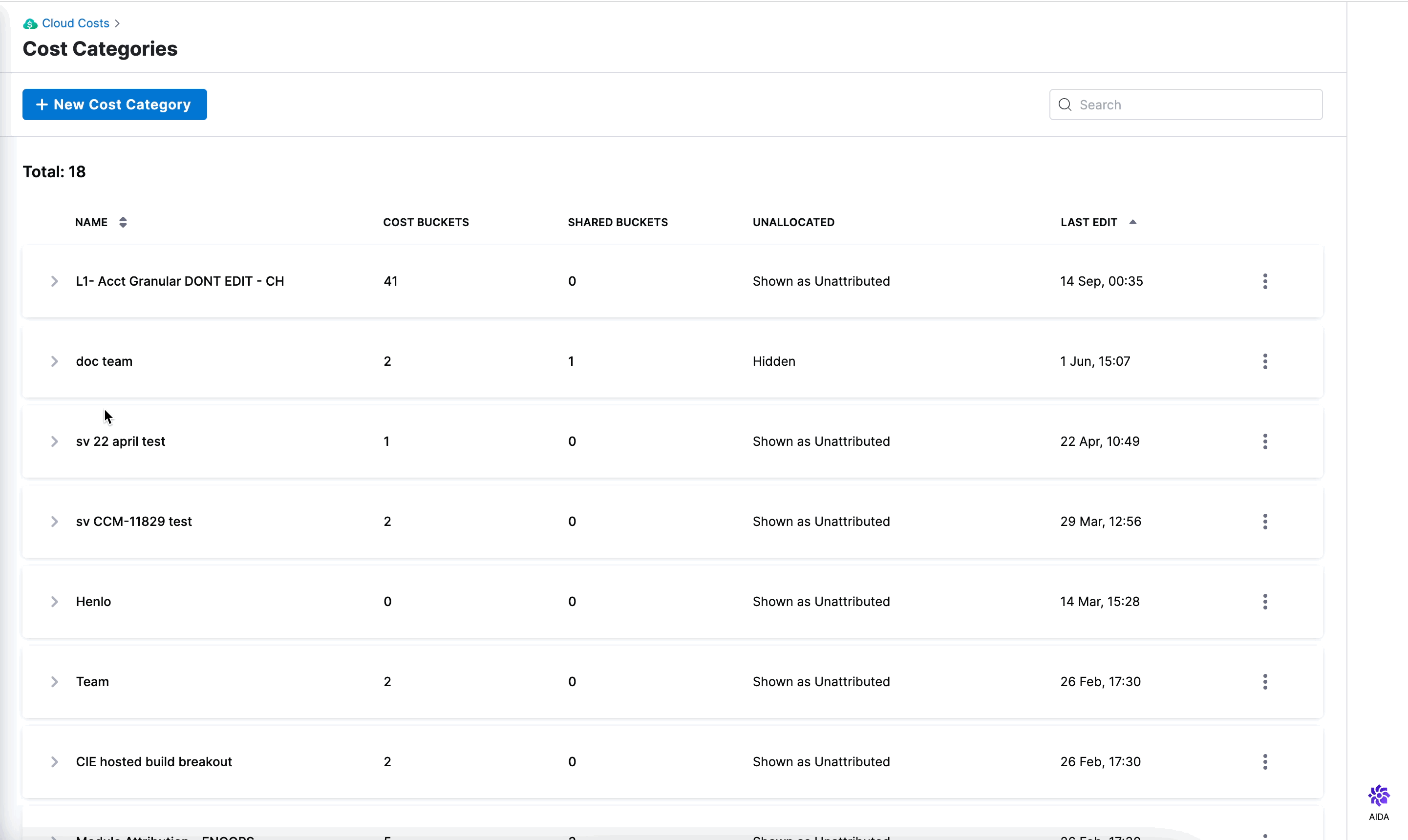Click the New Cost Category button
Viewport: 1408px width, 840px height.
click(114, 104)
